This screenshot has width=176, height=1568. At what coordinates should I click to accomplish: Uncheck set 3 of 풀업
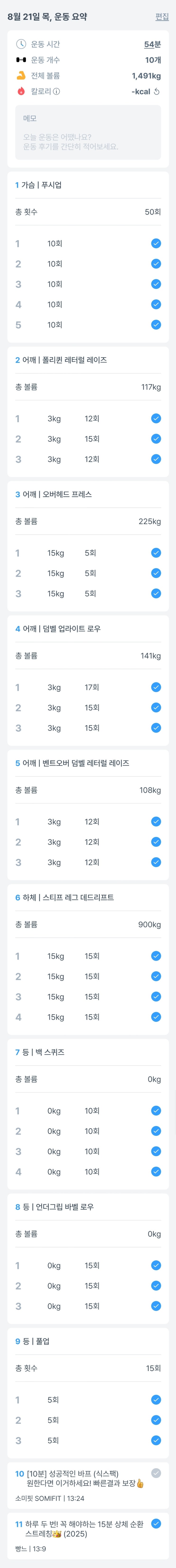[x=156, y=1440]
